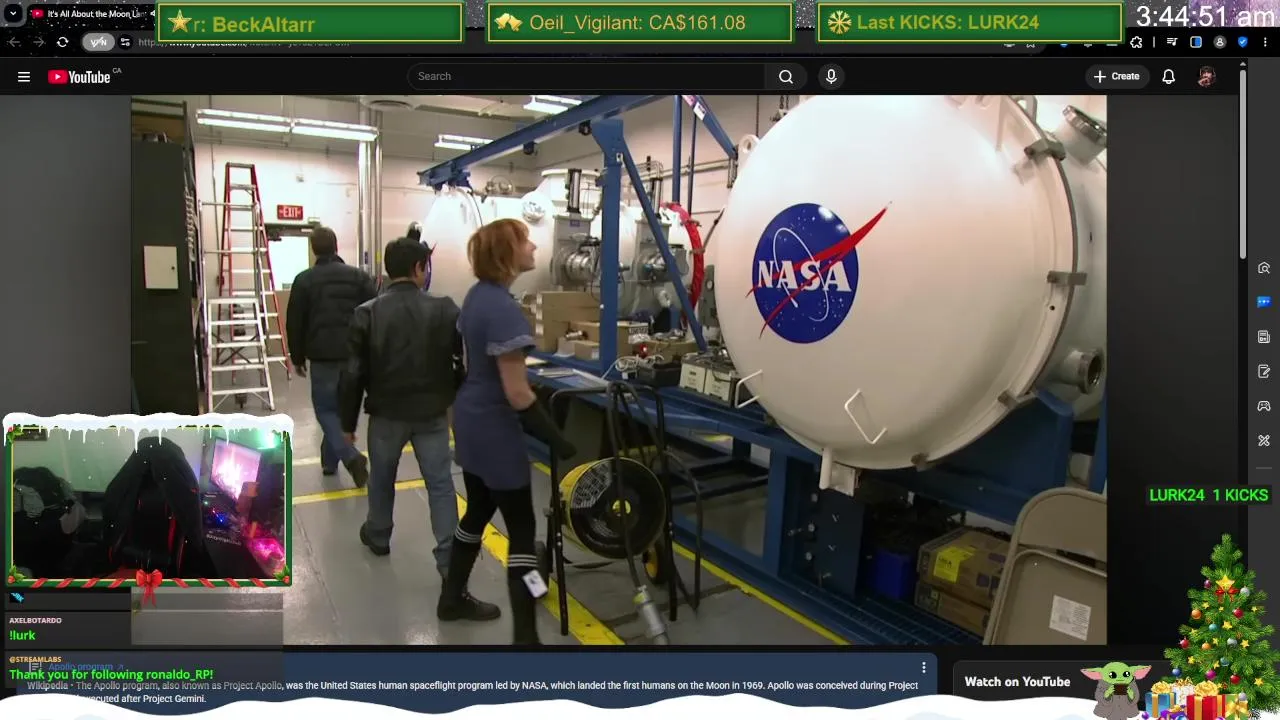This screenshot has height=720, width=1280.
Task: Click the LURK24 1 KICKS label
Action: click(x=1208, y=495)
